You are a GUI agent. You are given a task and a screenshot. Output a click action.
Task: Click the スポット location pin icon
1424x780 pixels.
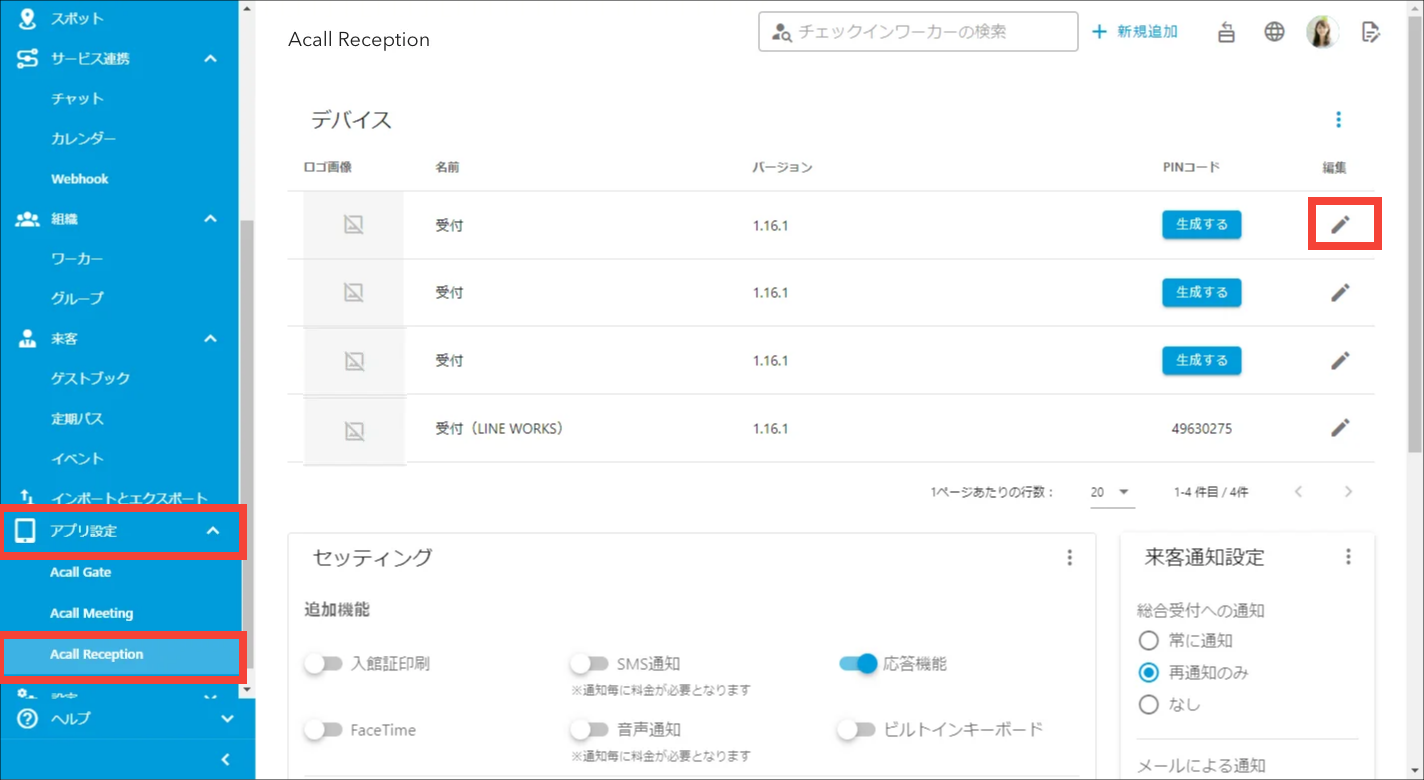pos(27,18)
